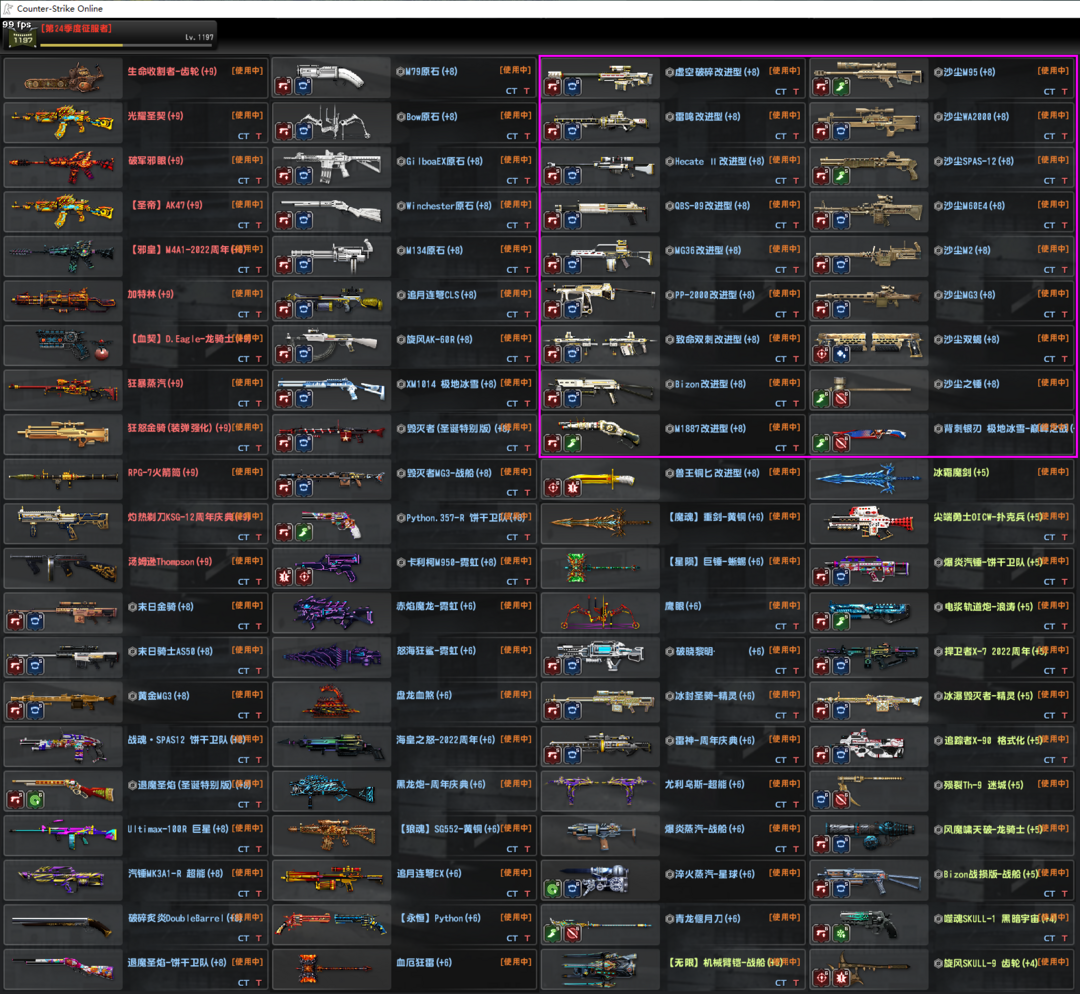The width and height of the screenshot is (1080, 994).
Task: Click 使用中 on 生命收割者-齿轮 row
Action: 248,71
